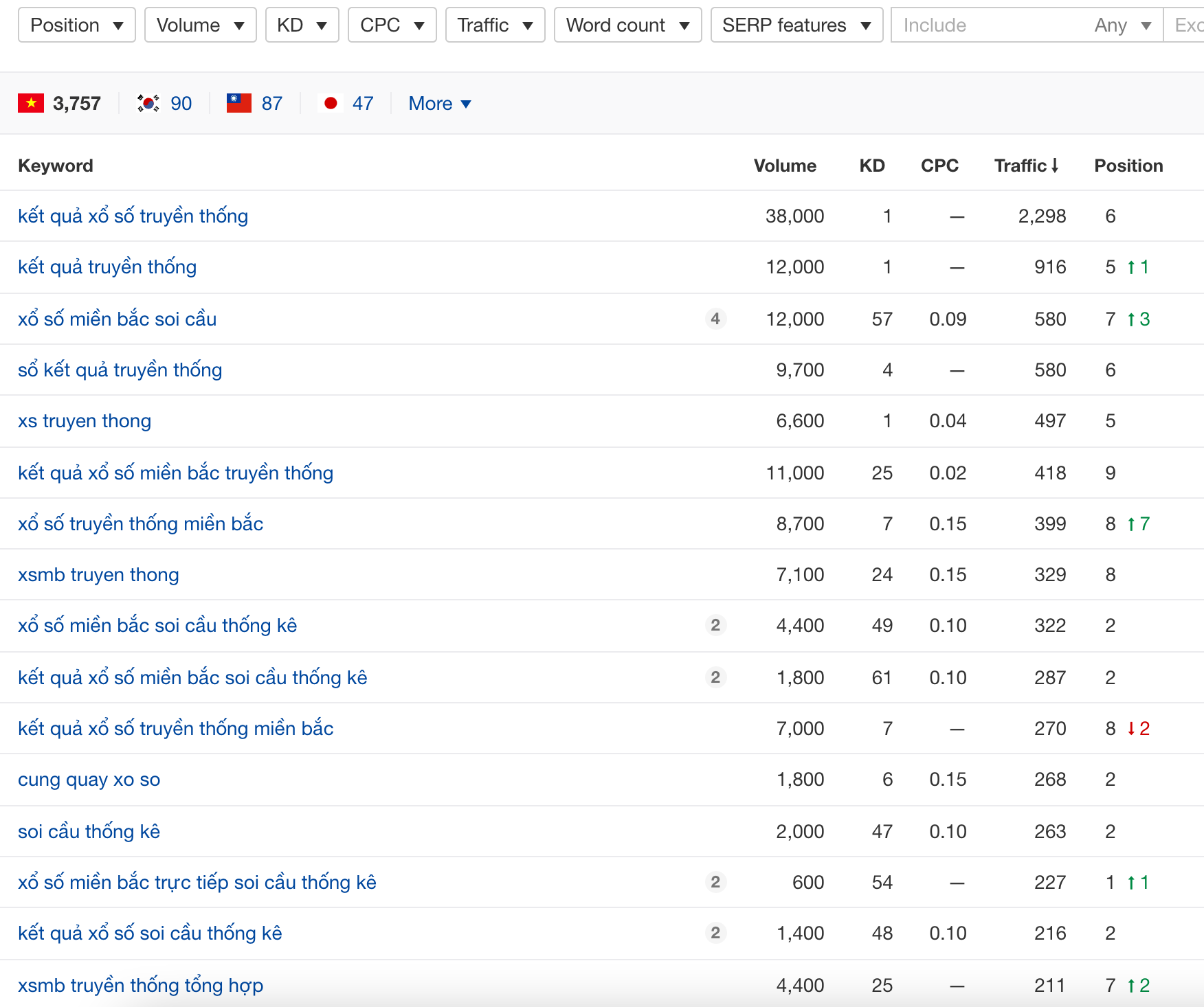Open the CPC filter dropdown
The width and height of the screenshot is (1204, 1007).
click(x=392, y=25)
